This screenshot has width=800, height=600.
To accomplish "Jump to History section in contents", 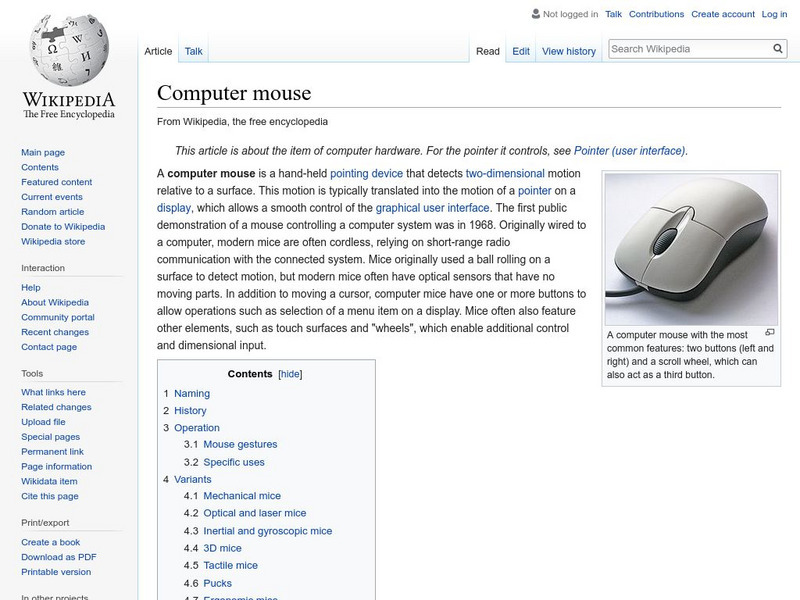I will (x=190, y=411).
